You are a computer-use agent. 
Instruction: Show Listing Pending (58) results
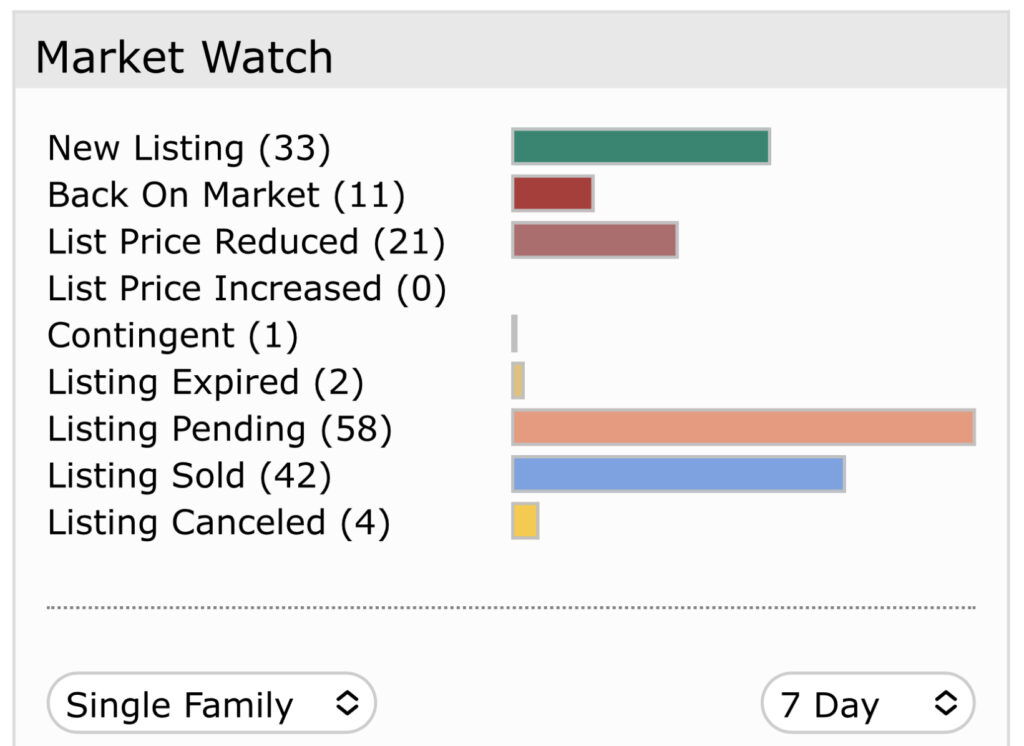219,429
